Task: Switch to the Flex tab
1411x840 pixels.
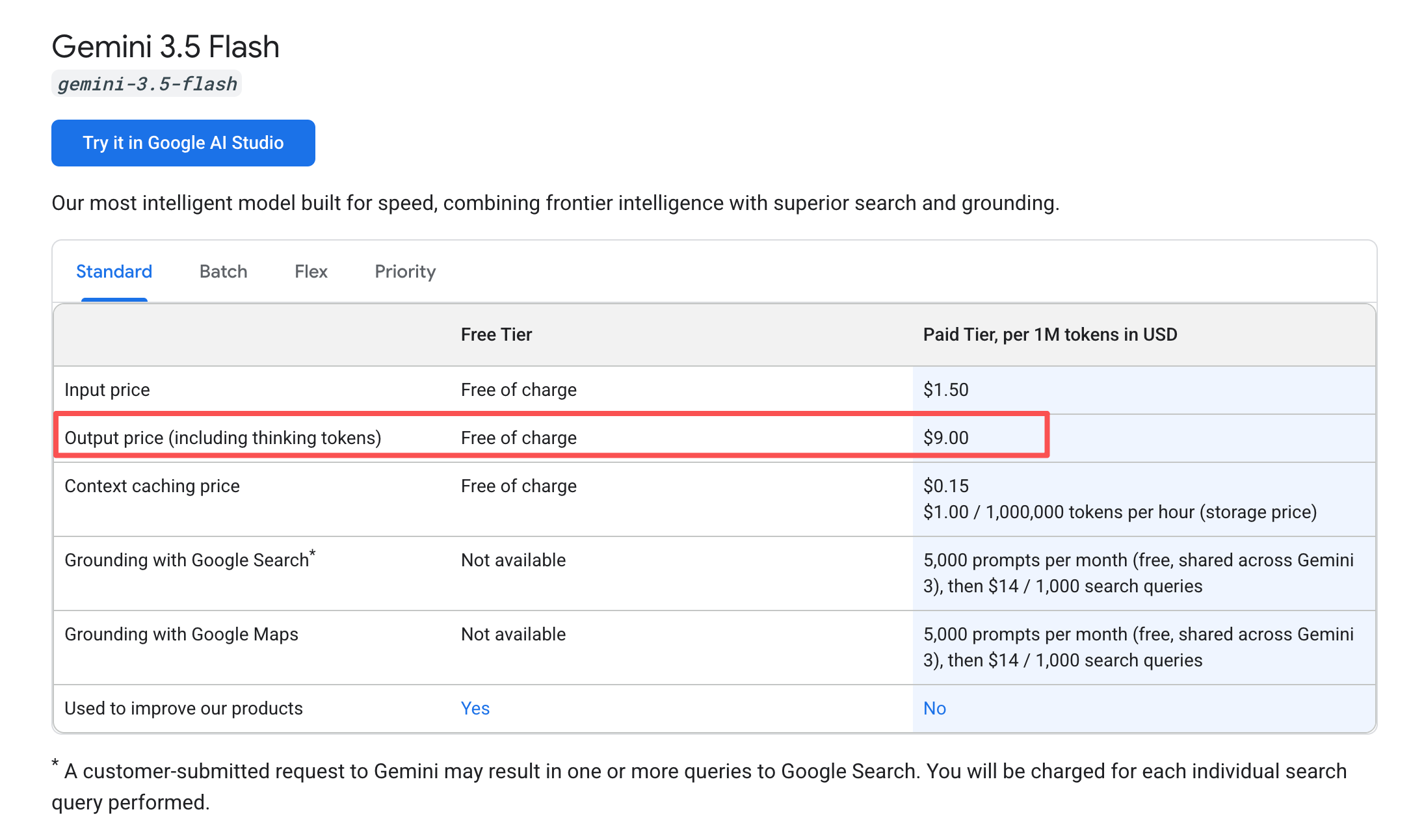Action: 311,271
